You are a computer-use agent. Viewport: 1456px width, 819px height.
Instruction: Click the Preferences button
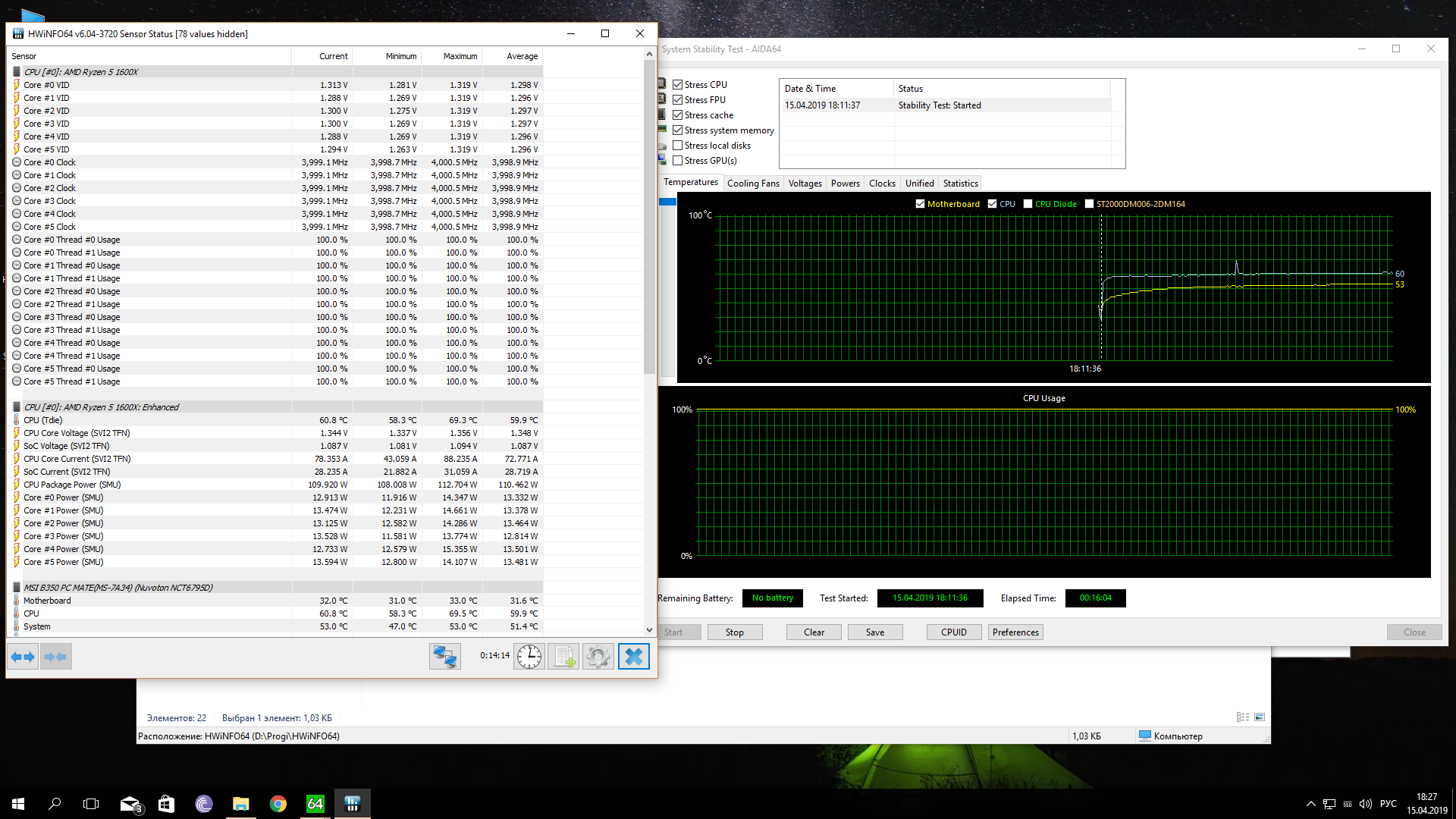[1015, 632]
